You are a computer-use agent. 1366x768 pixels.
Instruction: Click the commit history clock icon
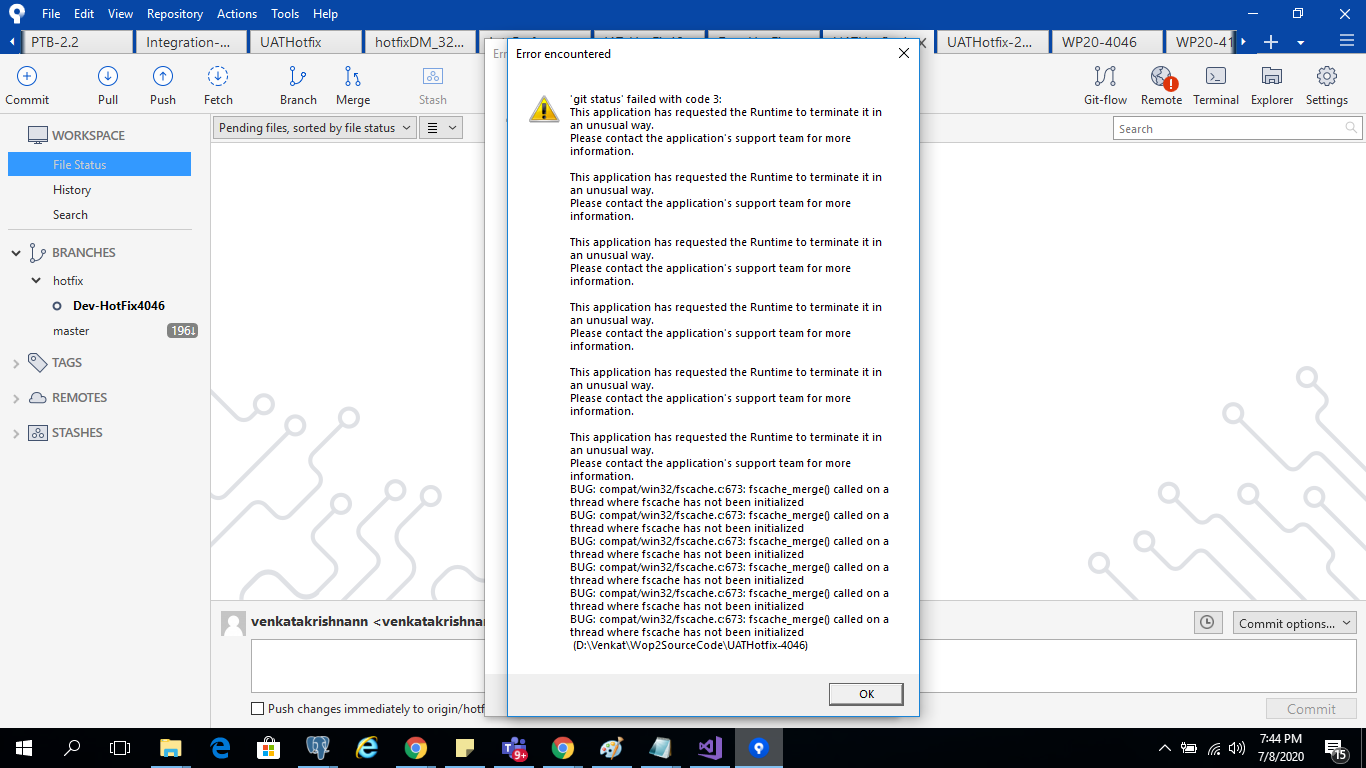(x=1208, y=623)
